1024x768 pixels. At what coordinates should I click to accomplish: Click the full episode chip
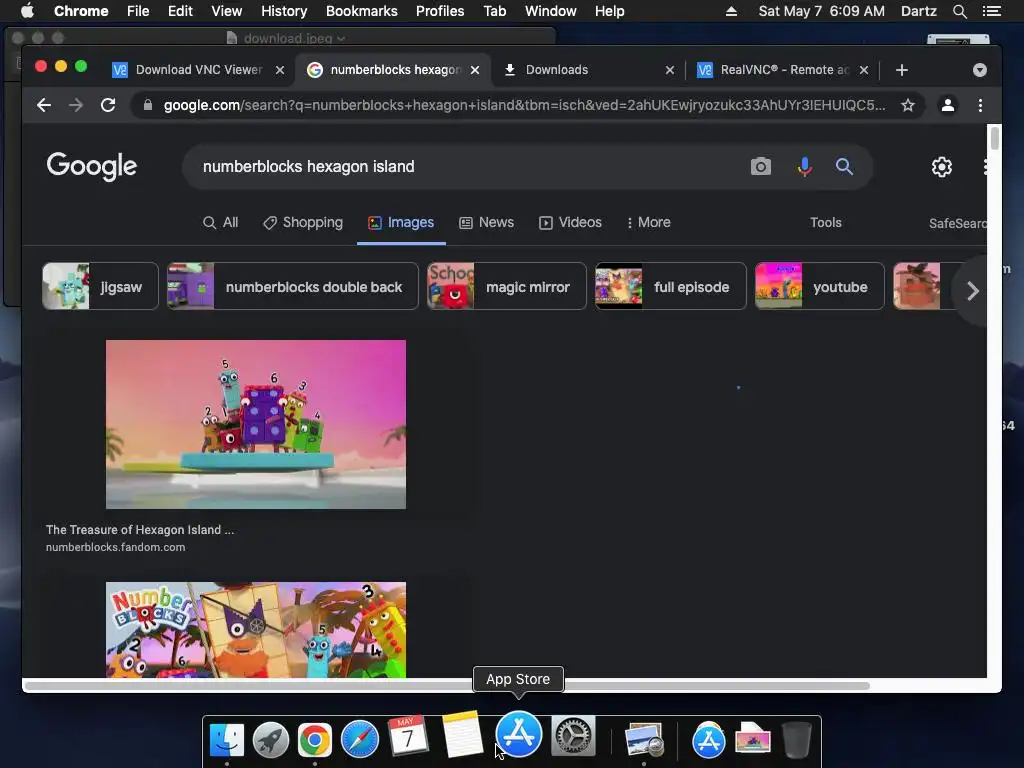[x=671, y=286]
